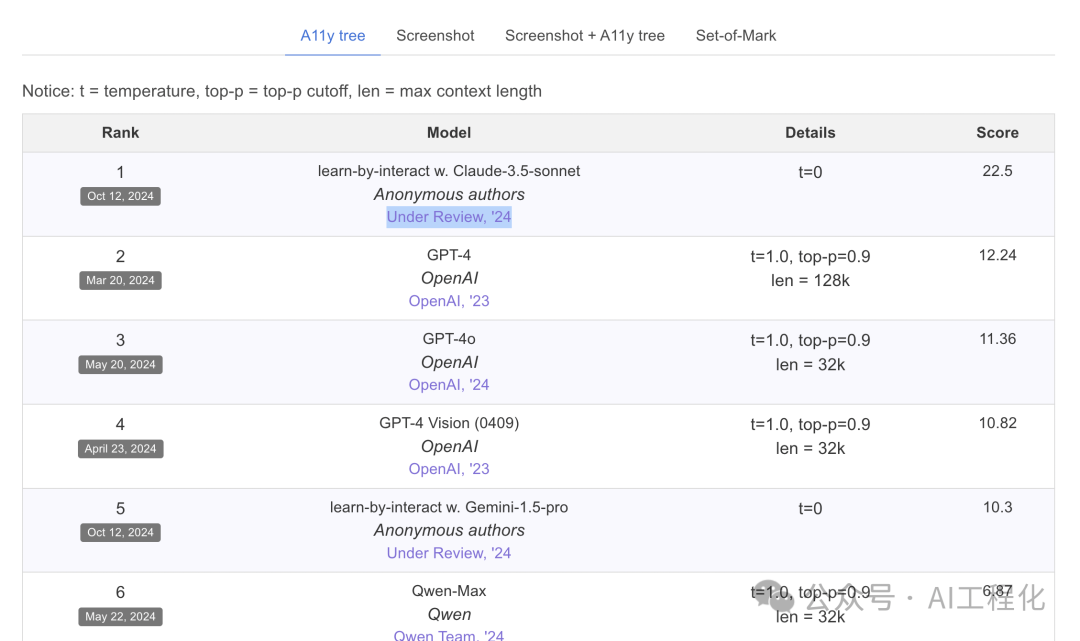
Task: Open the Under Review '24 link for Gemini-1.5-pro
Action: pyautogui.click(x=449, y=553)
